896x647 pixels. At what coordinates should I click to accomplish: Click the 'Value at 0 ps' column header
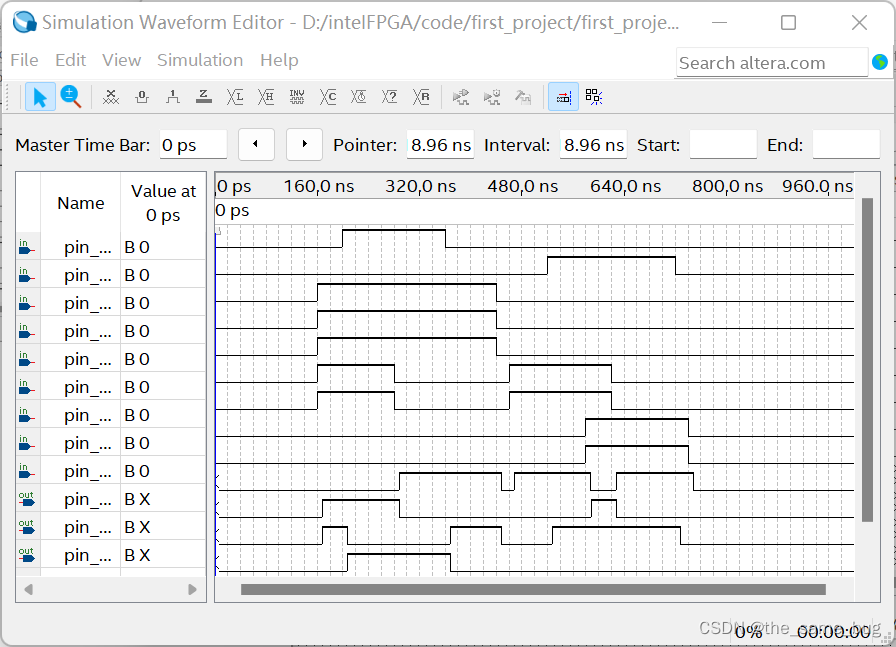[163, 203]
